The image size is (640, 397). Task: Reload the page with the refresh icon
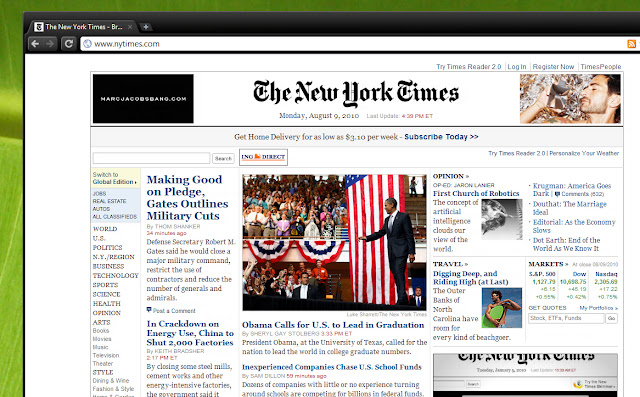[69, 44]
